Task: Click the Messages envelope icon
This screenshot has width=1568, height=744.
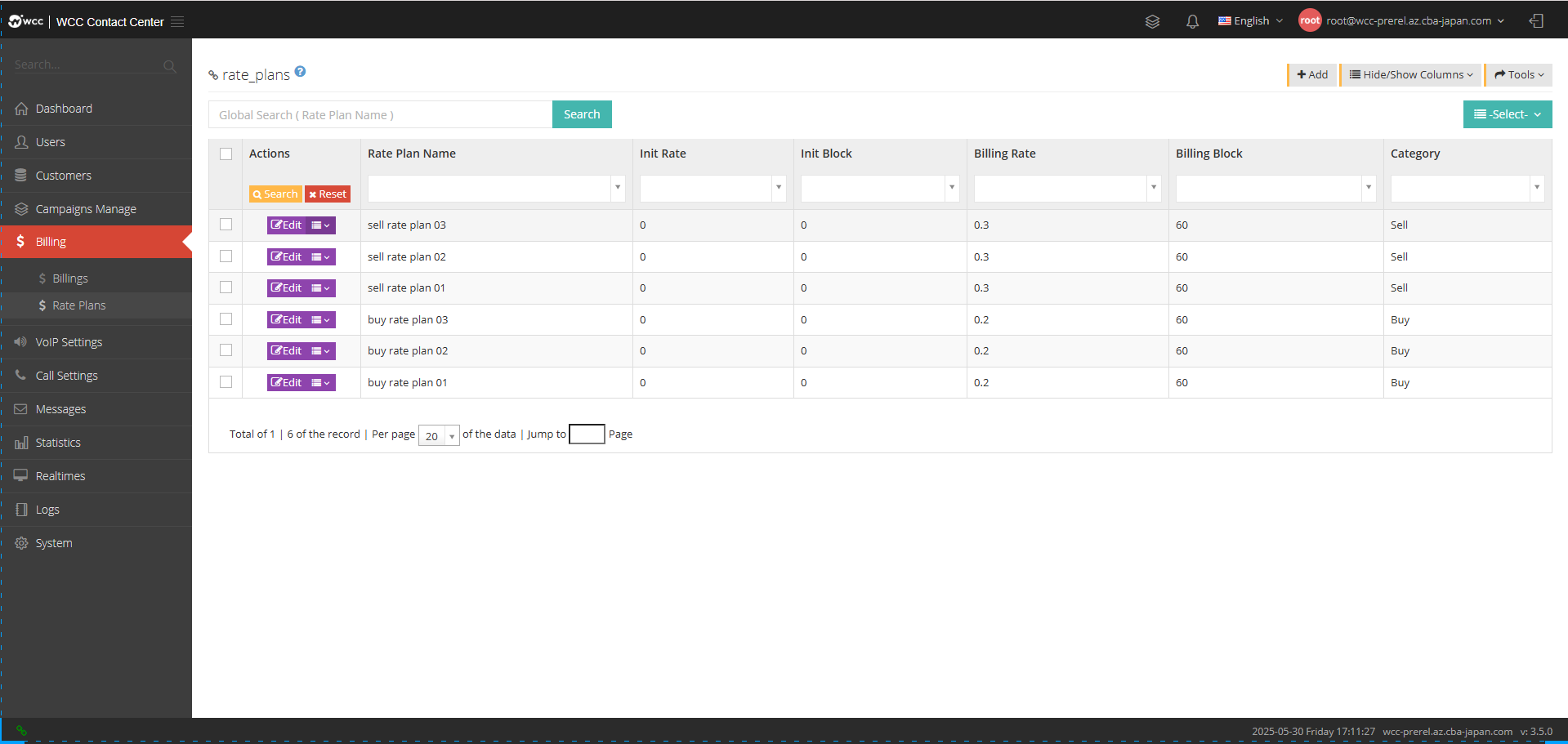Action: (21, 409)
